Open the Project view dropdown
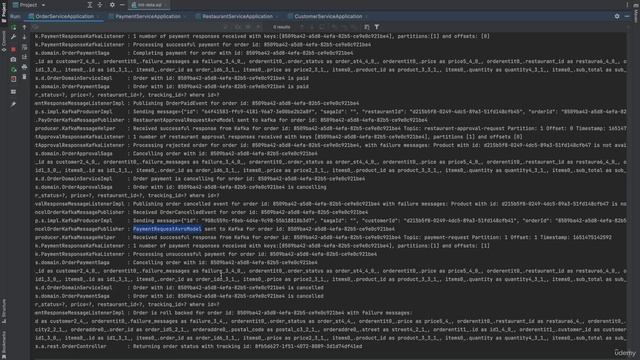 point(29,5)
